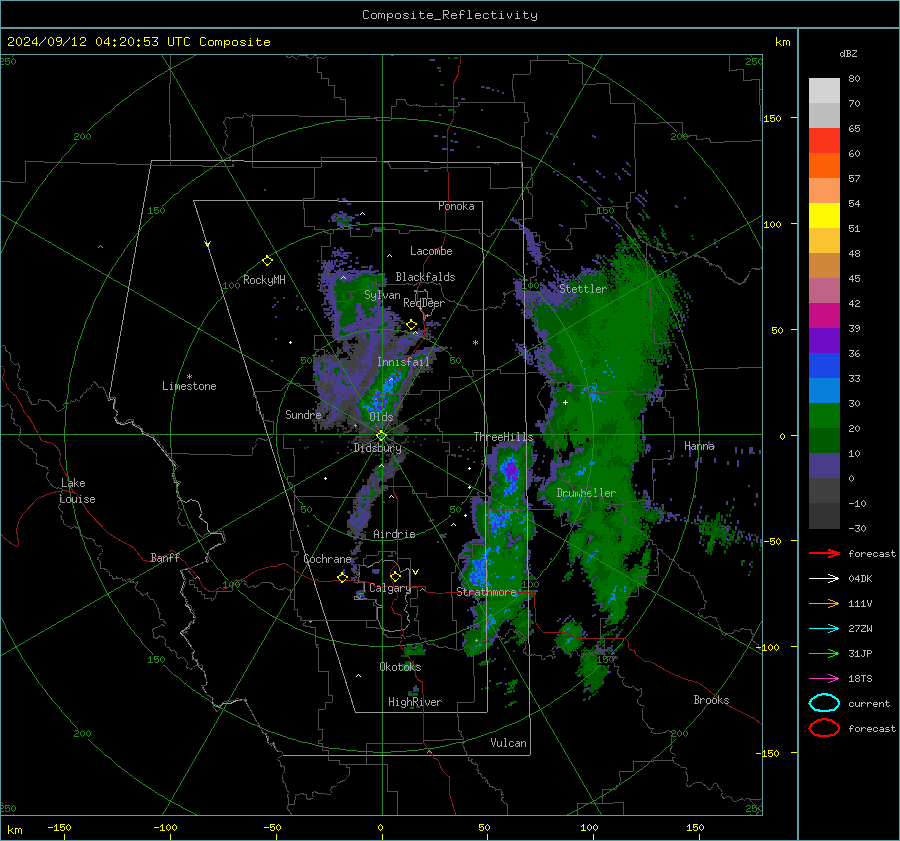Select the cyan current ellipse legend icon
Viewport: 900px width, 841px height.
pos(824,703)
